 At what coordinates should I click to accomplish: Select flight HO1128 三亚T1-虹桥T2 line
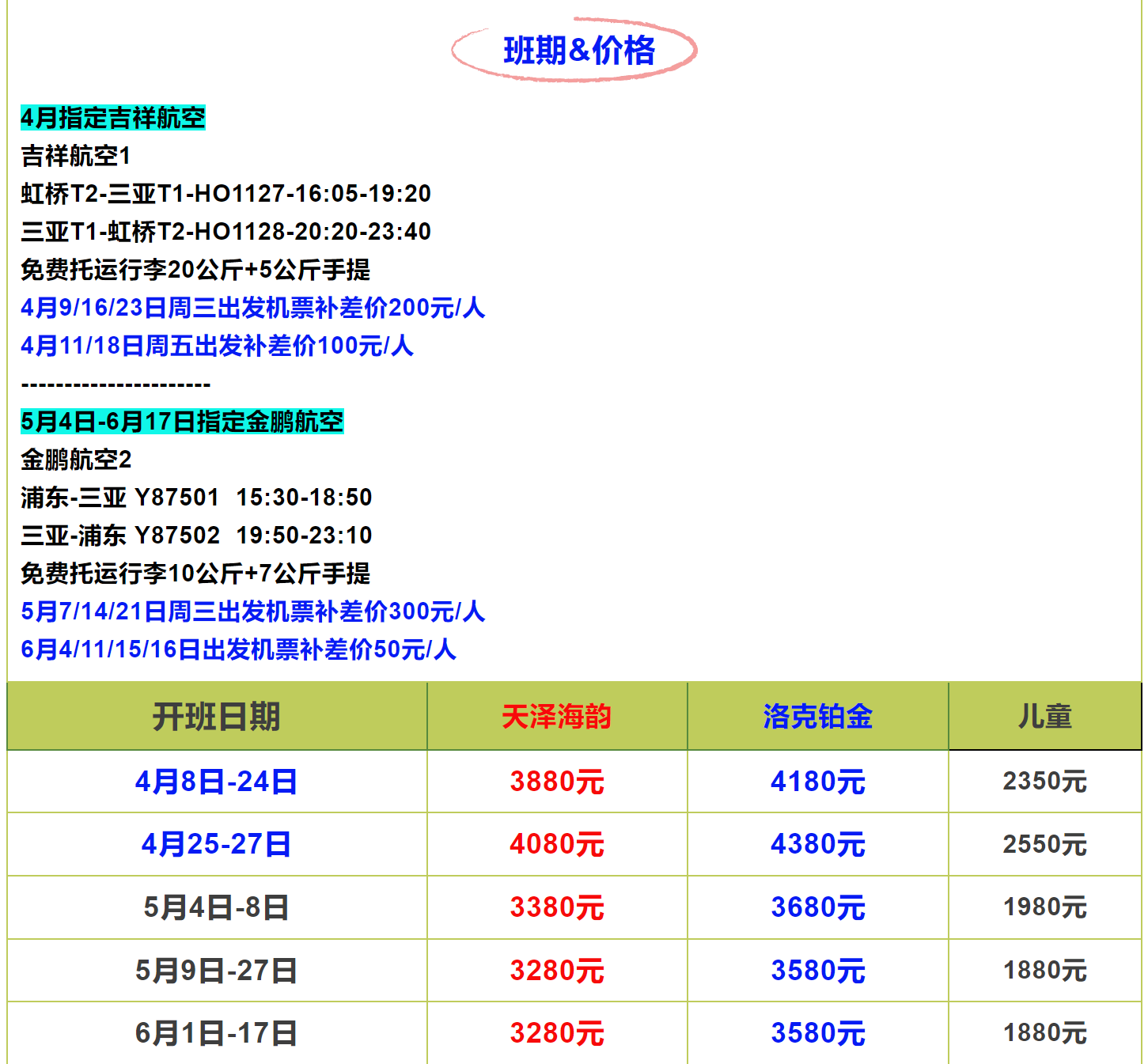226,232
